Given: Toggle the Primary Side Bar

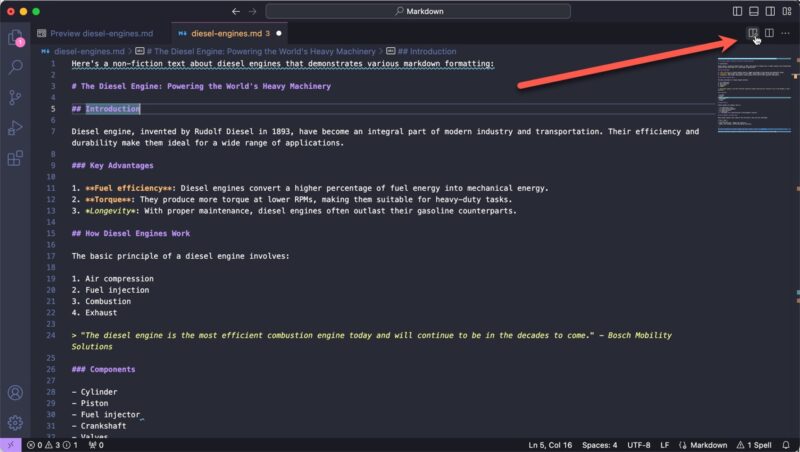Looking at the screenshot, I should 737,11.
